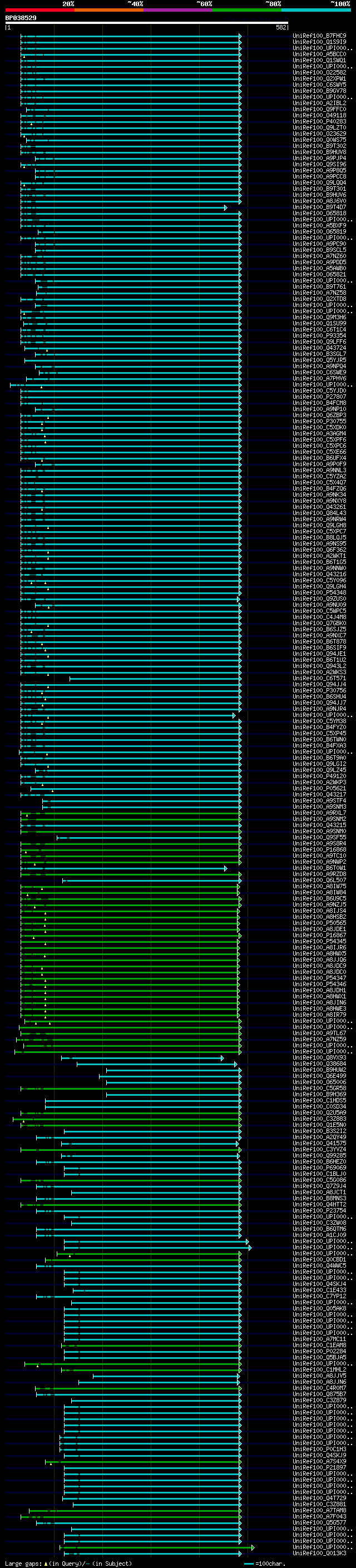This screenshot has width=356, height=1568.
Task: Select the purple ~60% identity legend segment
Action: (179, 10)
